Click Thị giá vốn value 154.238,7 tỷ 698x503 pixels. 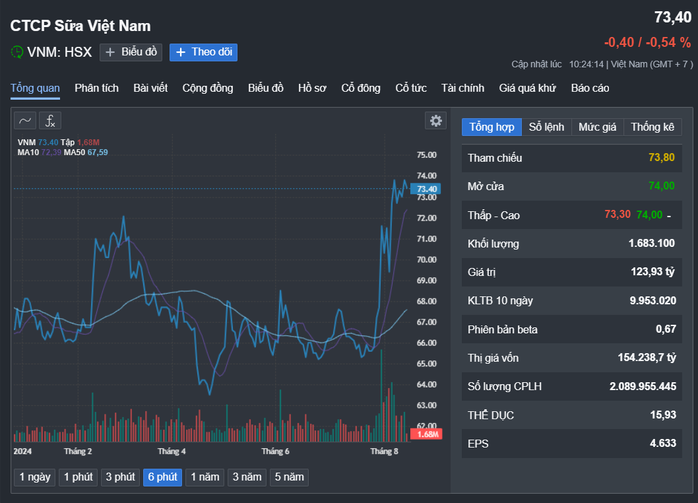click(x=647, y=358)
